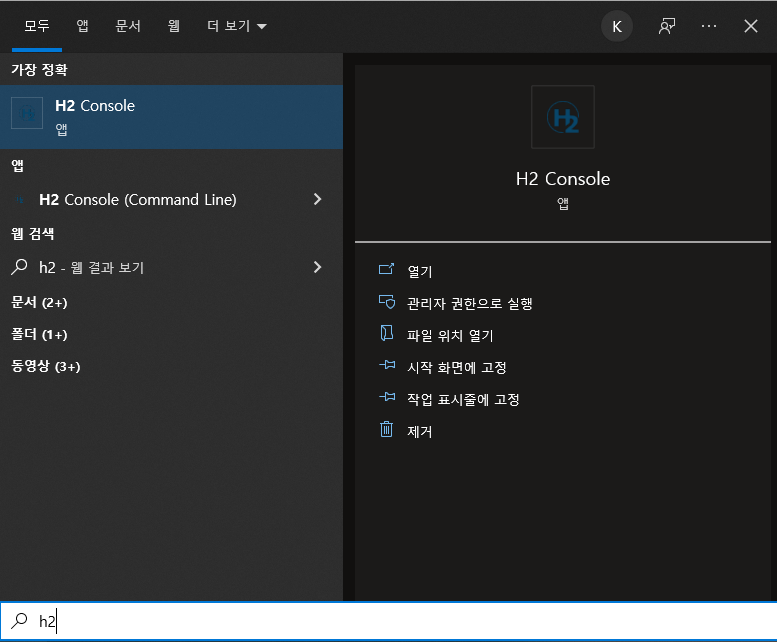Click the magnifier icon beside h2 web result
Screen dimensions: 777x642
(x=19, y=267)
